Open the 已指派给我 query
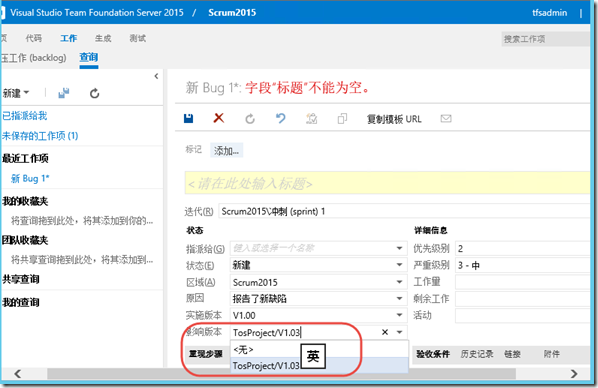Viewport: 598px width, 388px height. pos(25,116)
